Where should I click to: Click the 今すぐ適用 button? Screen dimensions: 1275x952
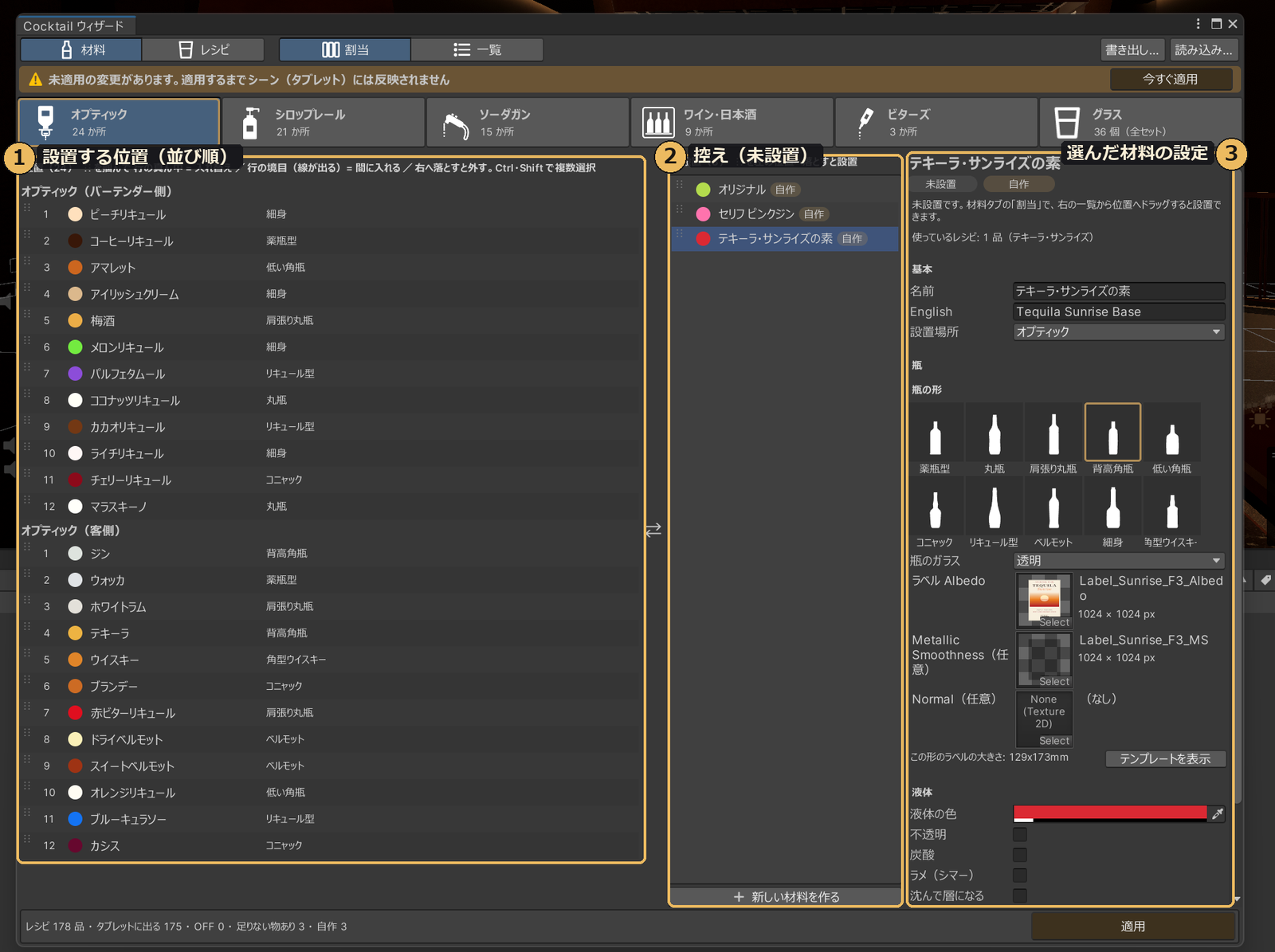1171,79
